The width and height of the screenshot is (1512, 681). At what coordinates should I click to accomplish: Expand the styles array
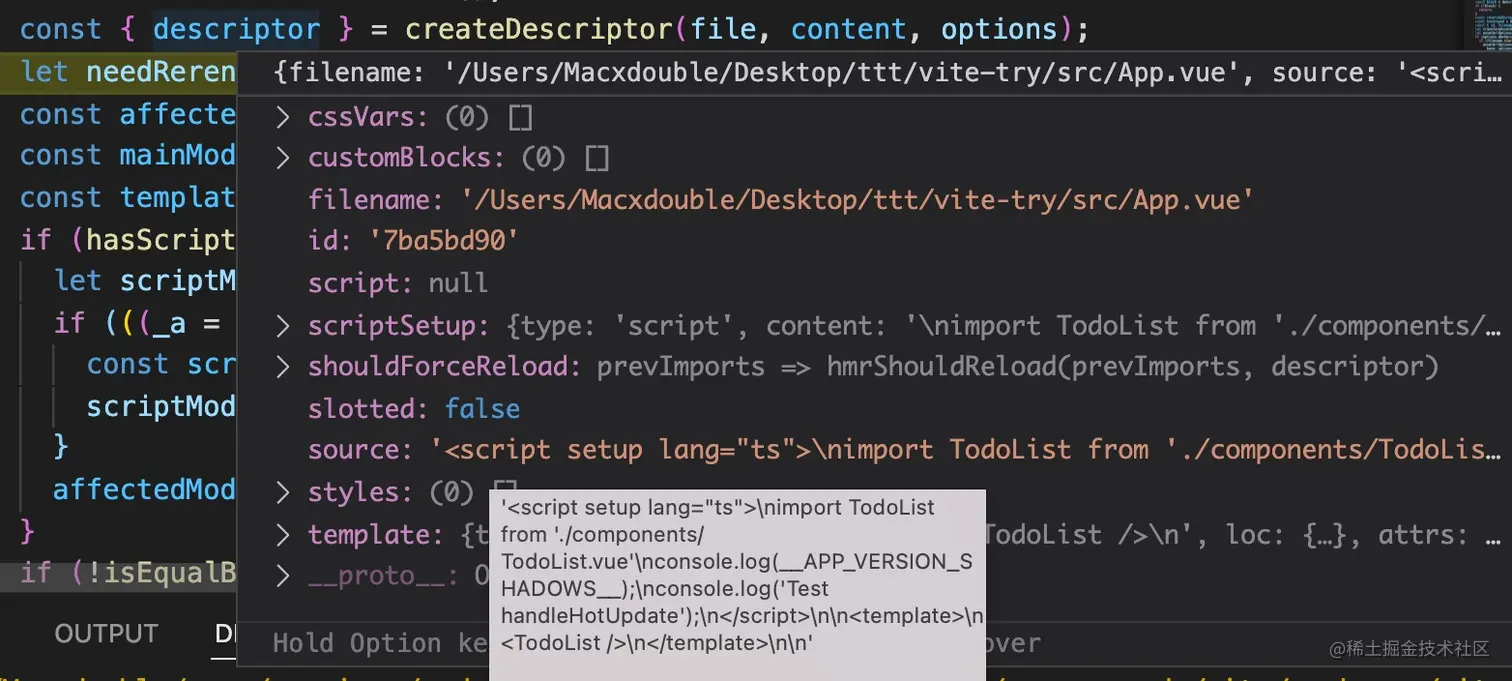(x=283, y=492)
